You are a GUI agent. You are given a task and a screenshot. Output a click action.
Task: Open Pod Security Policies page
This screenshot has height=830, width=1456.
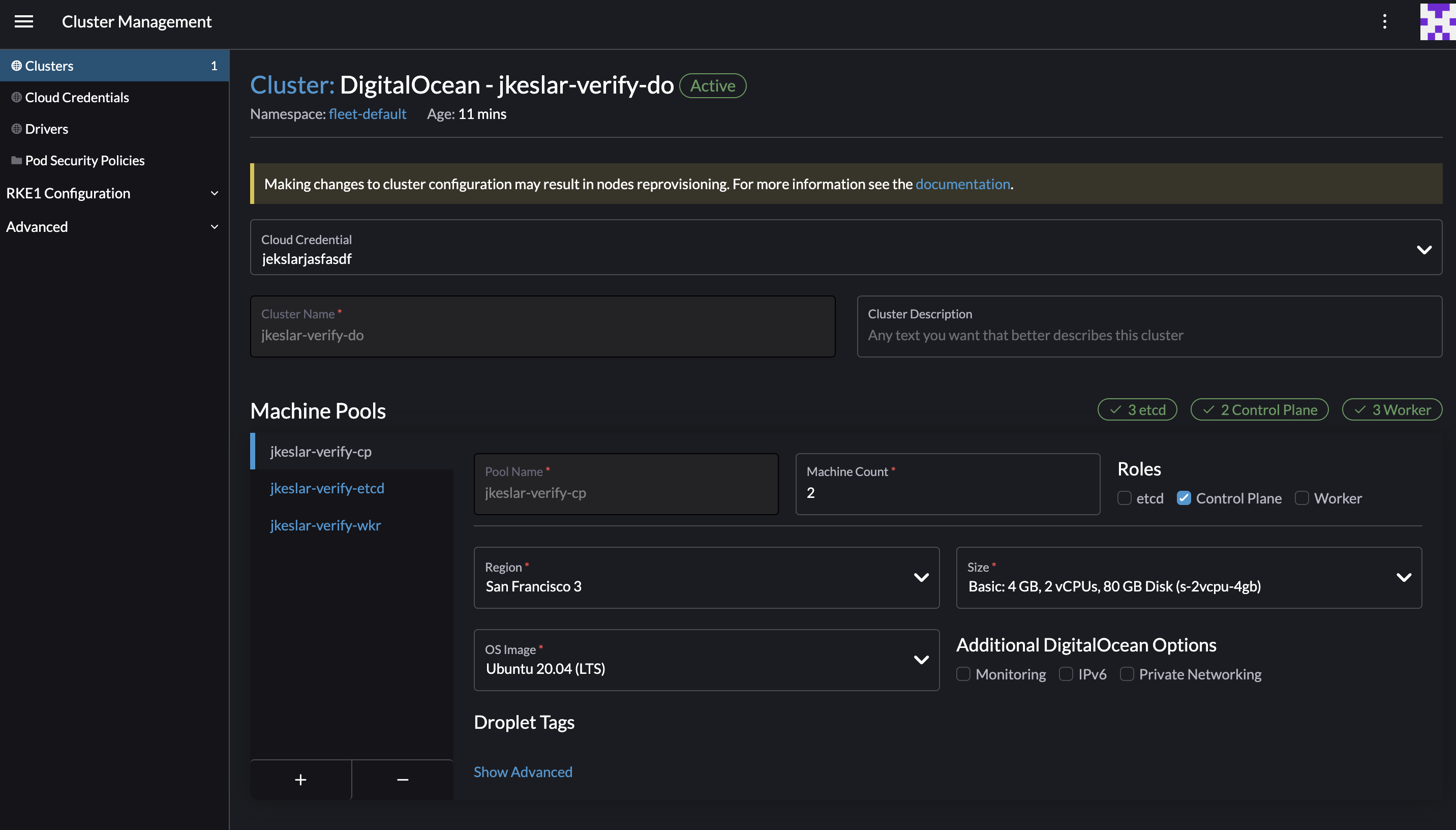85,160
